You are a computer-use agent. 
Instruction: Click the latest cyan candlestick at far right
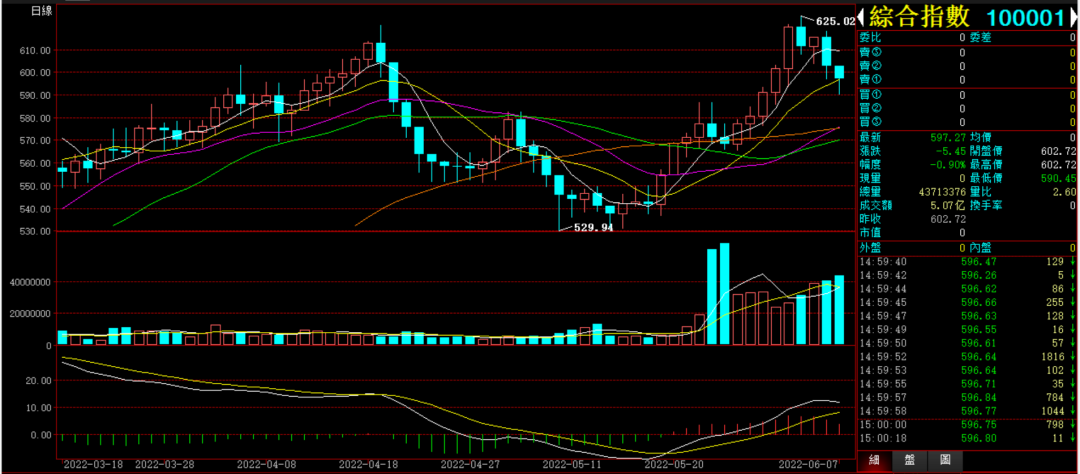839,72
